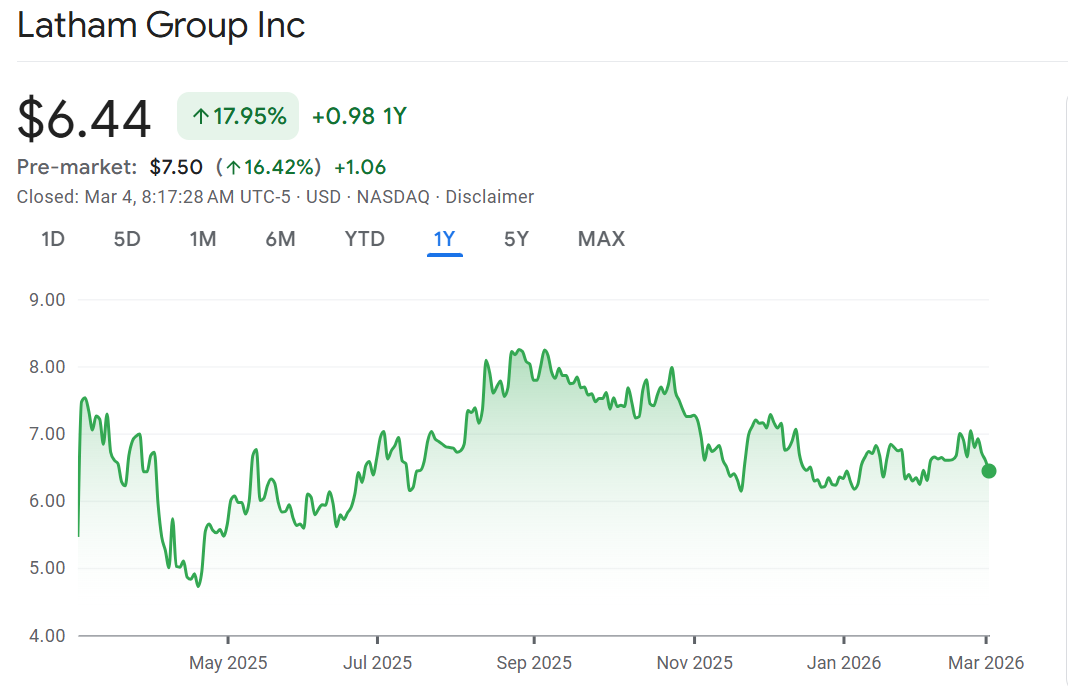Open the Disclaimer link
1068x691 pixels.
pos(489,197)
